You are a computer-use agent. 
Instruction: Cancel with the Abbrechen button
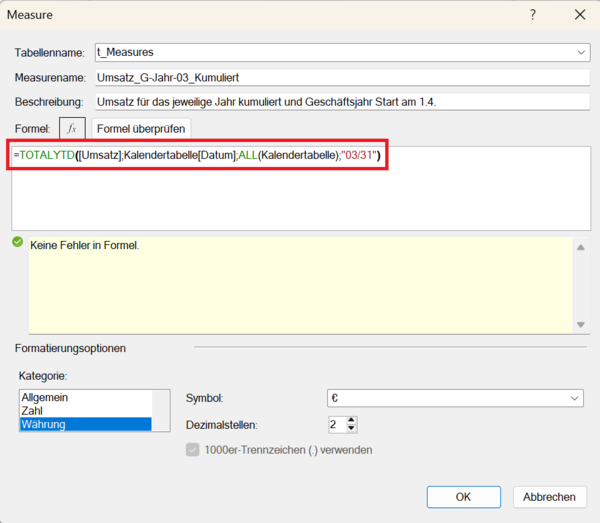click(x=549, y=497)
